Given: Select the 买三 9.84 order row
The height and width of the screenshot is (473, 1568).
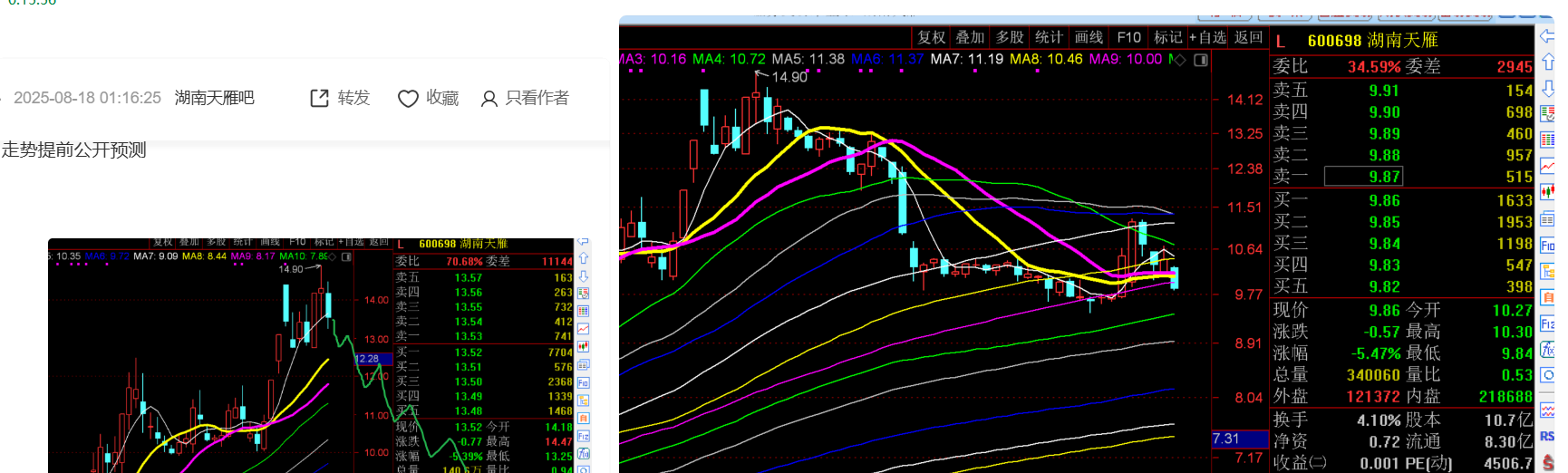Looking at the screenshot, I should 1402,245.
